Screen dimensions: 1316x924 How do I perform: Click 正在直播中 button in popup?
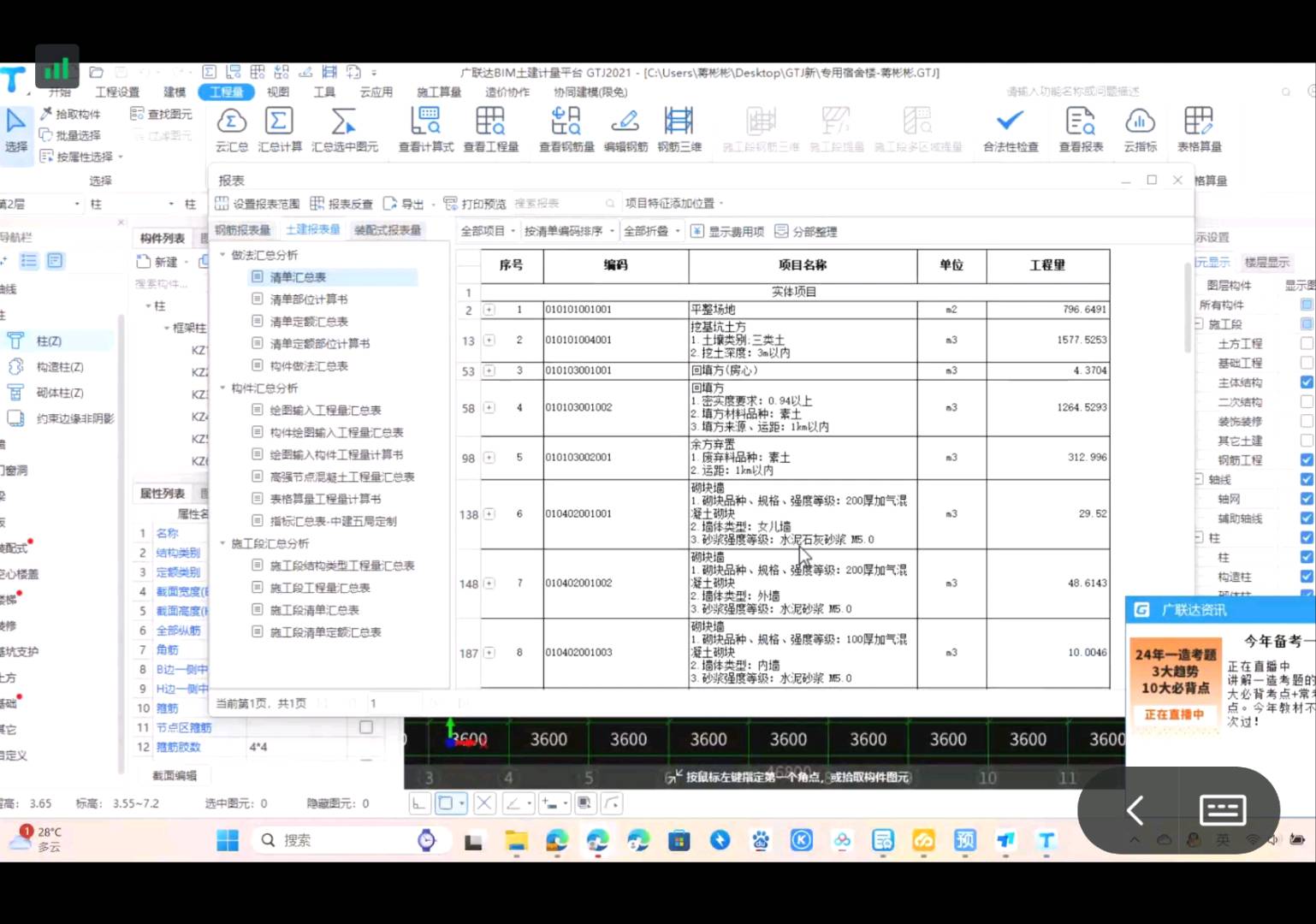(x=1174, y=714)
